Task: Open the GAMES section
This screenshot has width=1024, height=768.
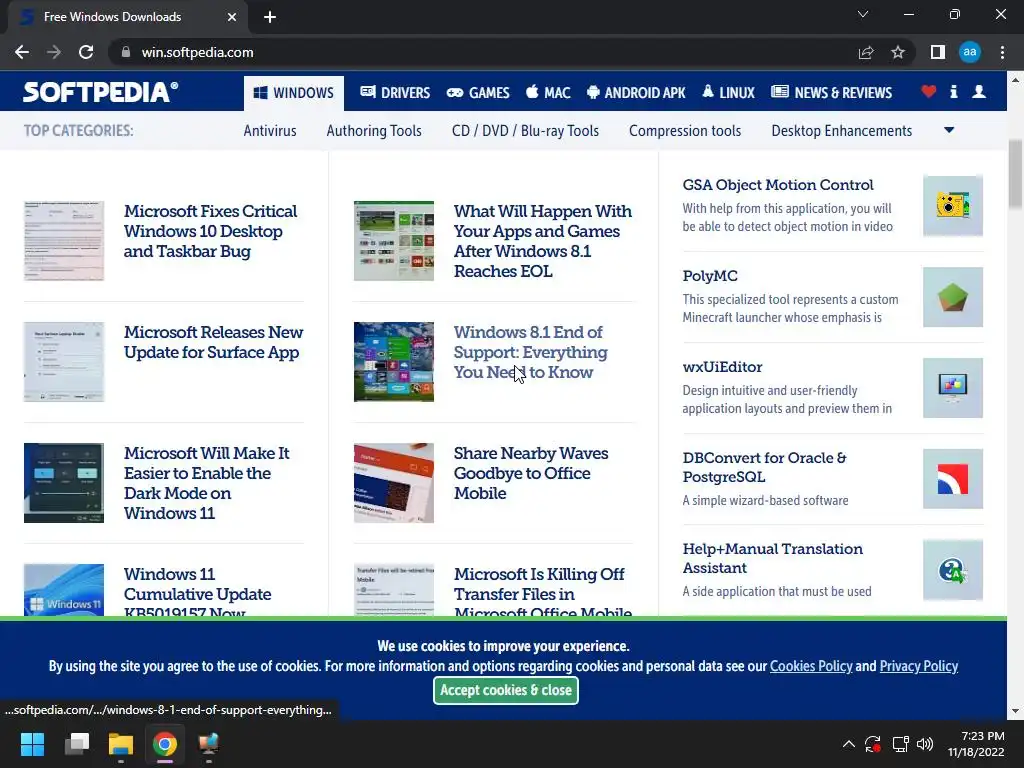Action: pos(478,93)
